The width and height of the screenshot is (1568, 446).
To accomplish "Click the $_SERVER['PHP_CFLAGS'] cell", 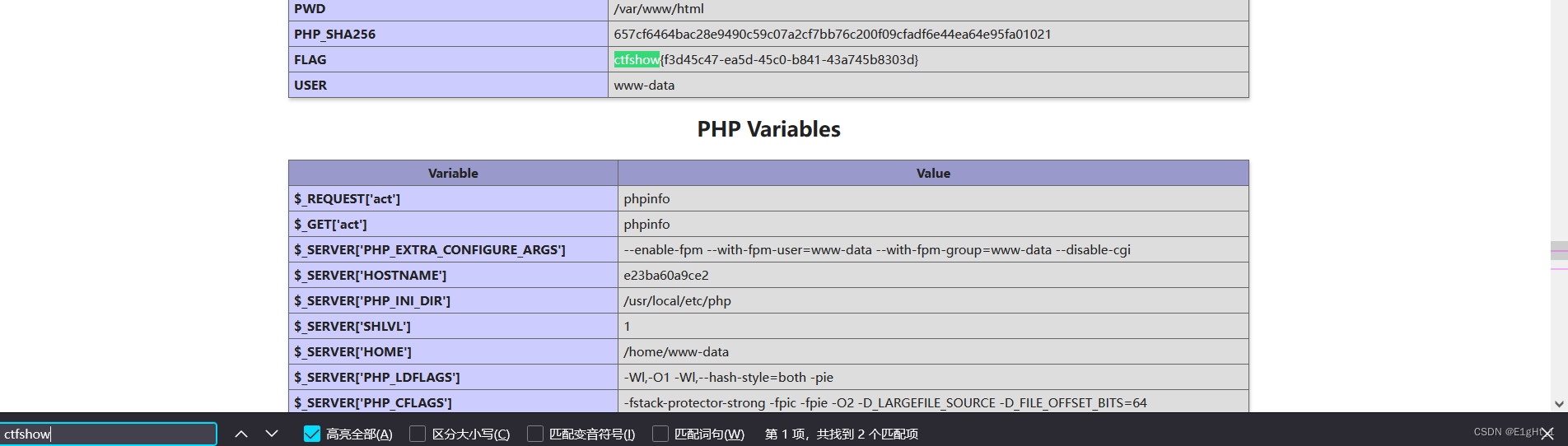I will tap(453, 402).
